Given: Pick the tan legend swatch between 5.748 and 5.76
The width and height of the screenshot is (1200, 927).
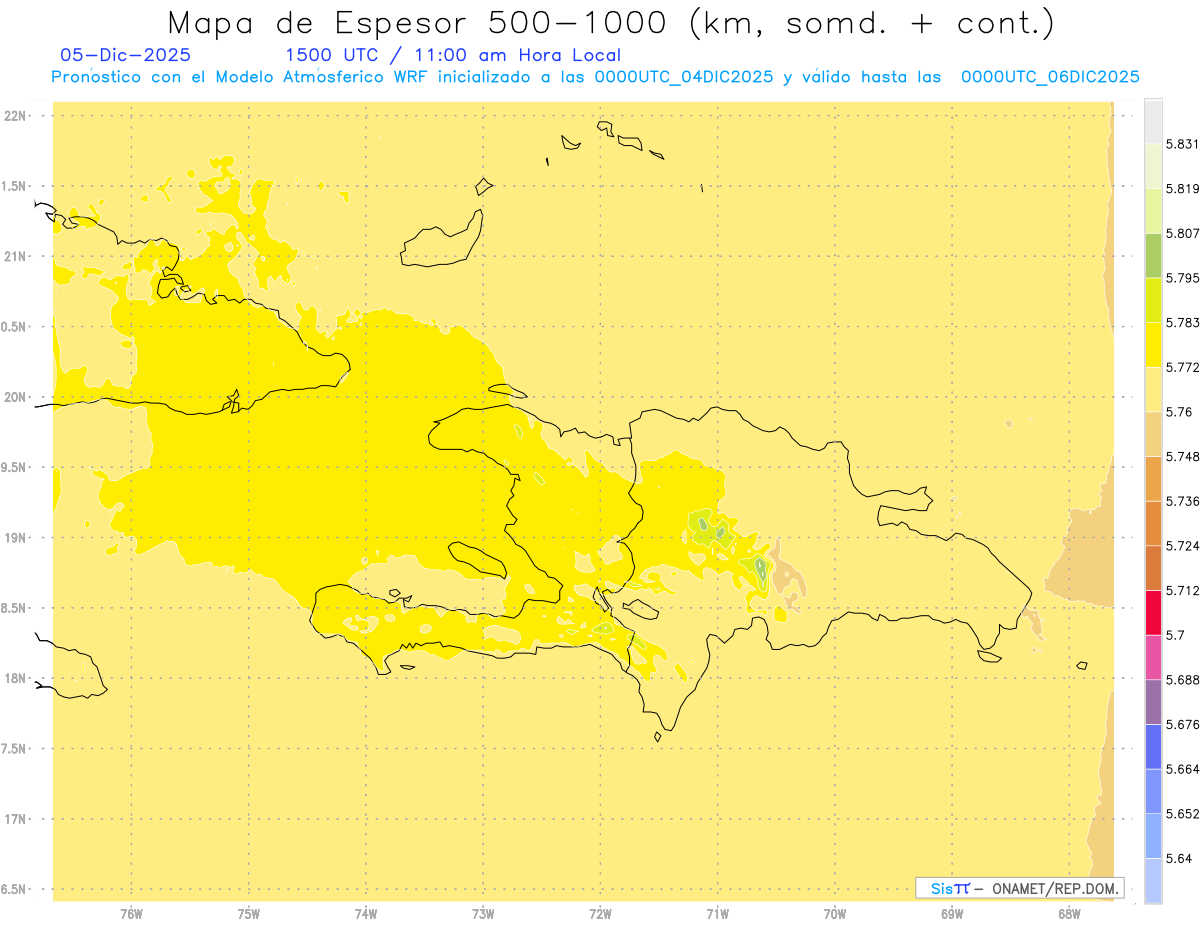Looking at the screenshot, I should click(x=1153, y=434).
